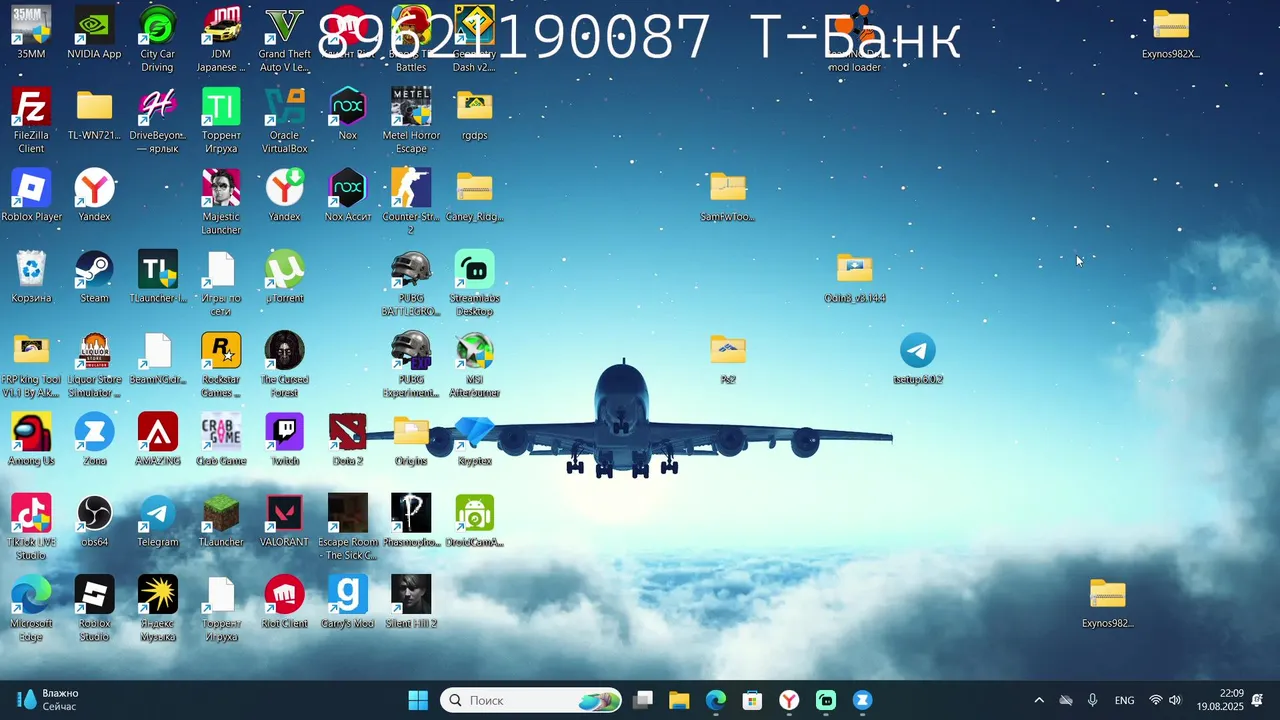Select the FRP King Tool folder

point(31,365)
